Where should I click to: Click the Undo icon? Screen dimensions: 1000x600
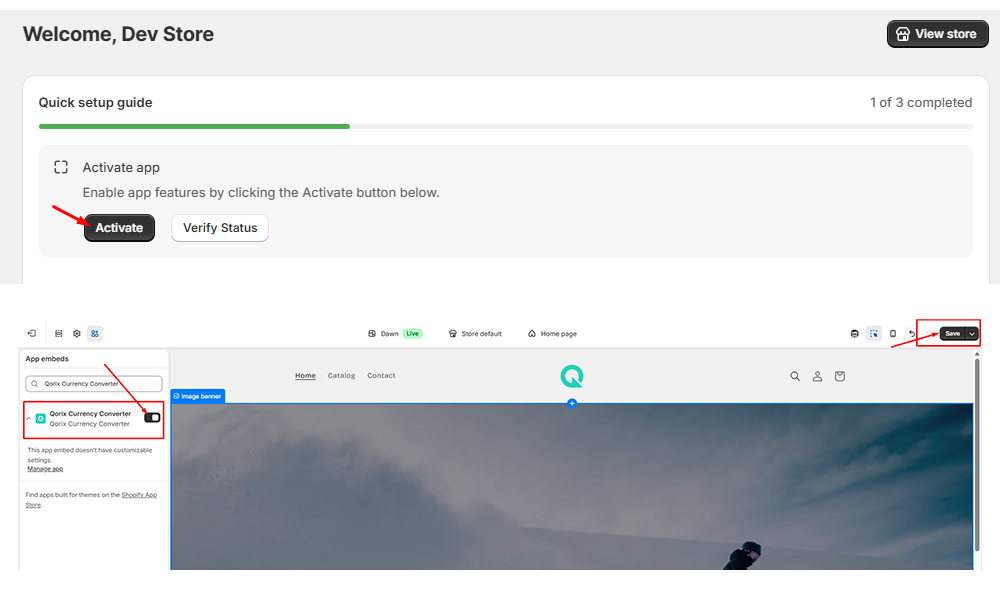[911, 333]
